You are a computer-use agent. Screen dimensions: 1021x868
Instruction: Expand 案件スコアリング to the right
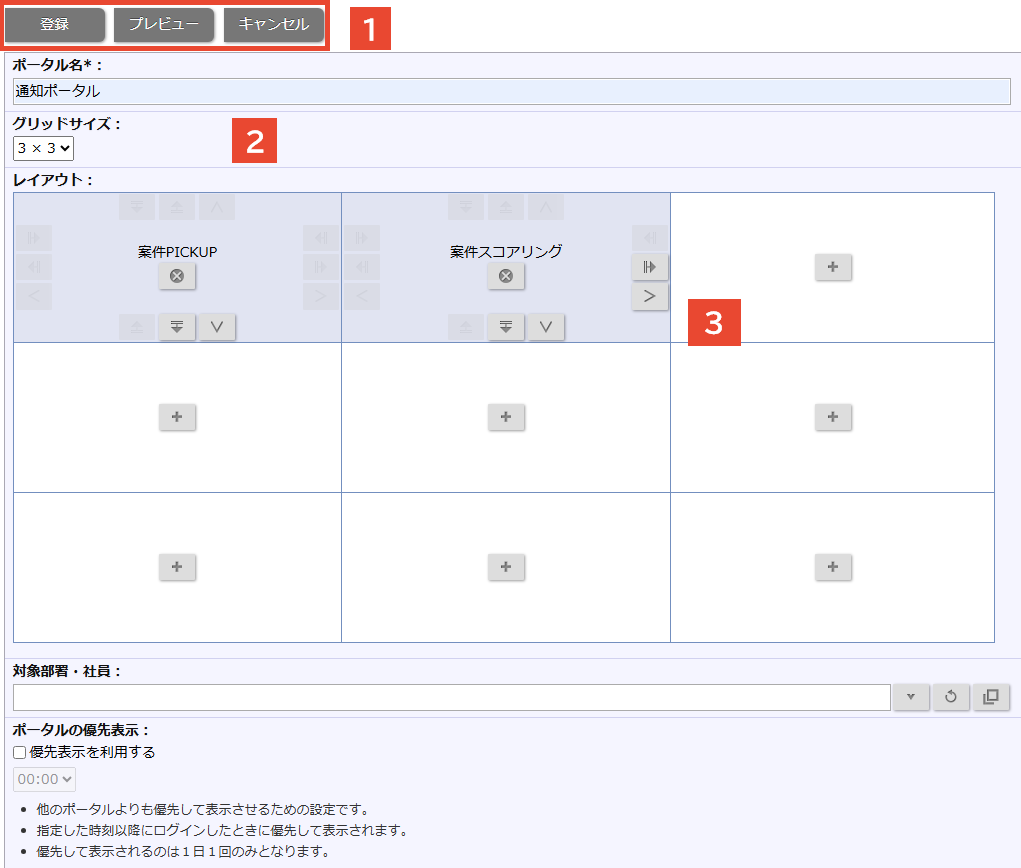(650, 267)
